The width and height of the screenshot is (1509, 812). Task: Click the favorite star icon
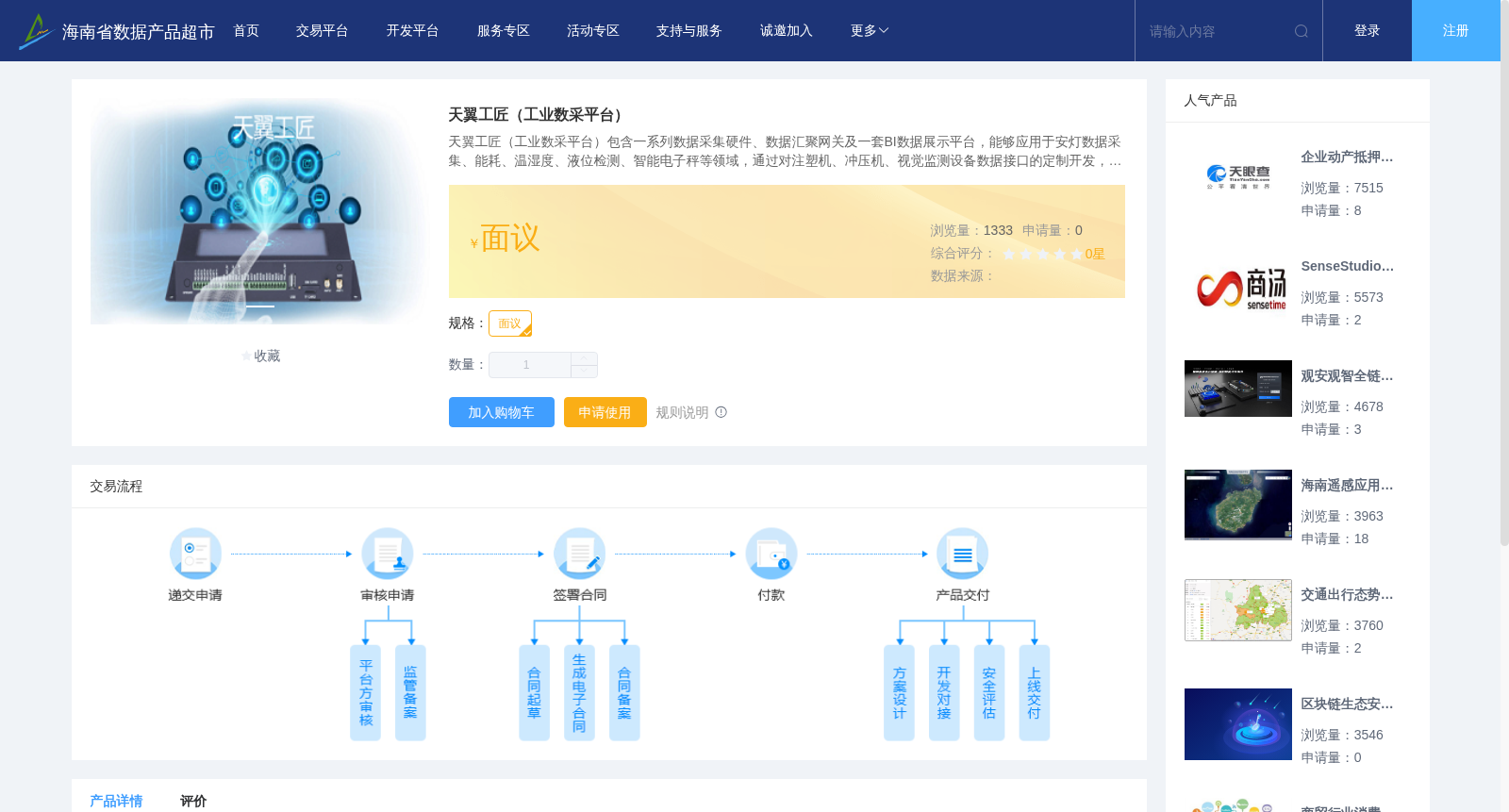pyautogui.click(x=246, y=356)
